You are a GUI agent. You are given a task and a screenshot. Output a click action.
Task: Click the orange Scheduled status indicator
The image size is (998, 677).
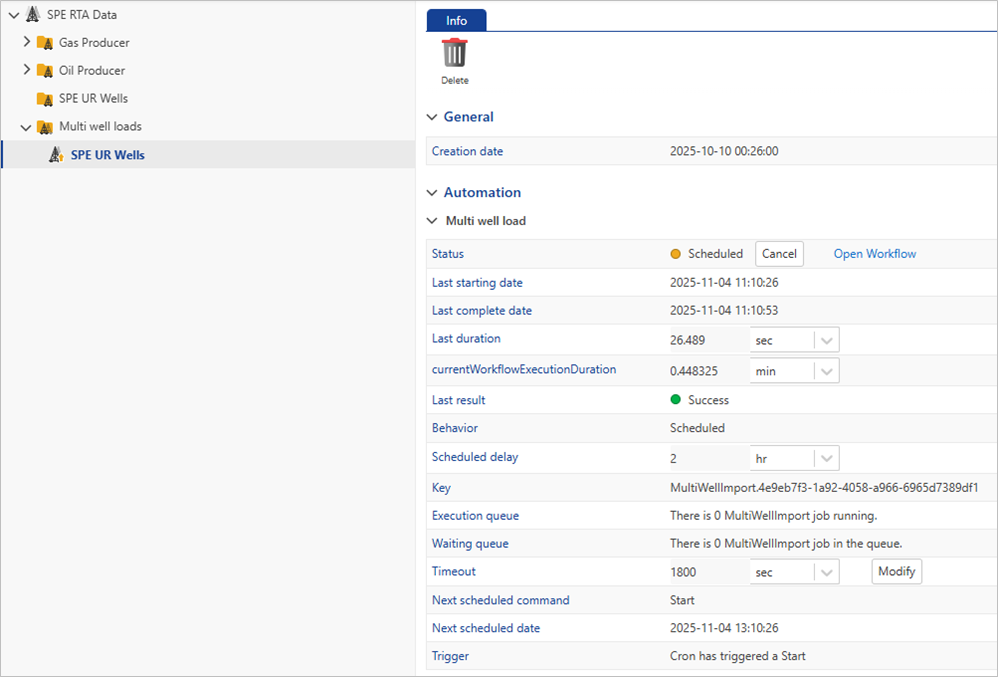click(675, 254)
